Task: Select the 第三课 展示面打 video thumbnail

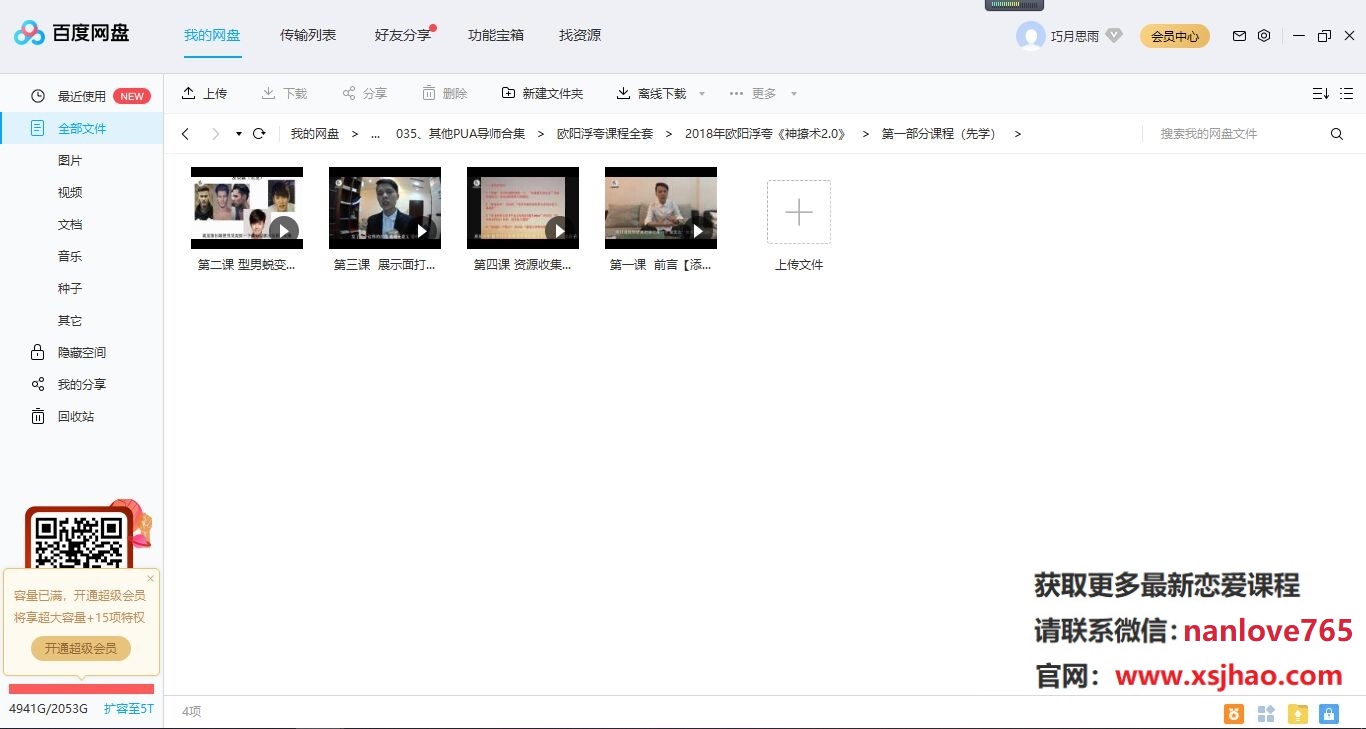Action: pyautogui.click(x=385, y=208)
